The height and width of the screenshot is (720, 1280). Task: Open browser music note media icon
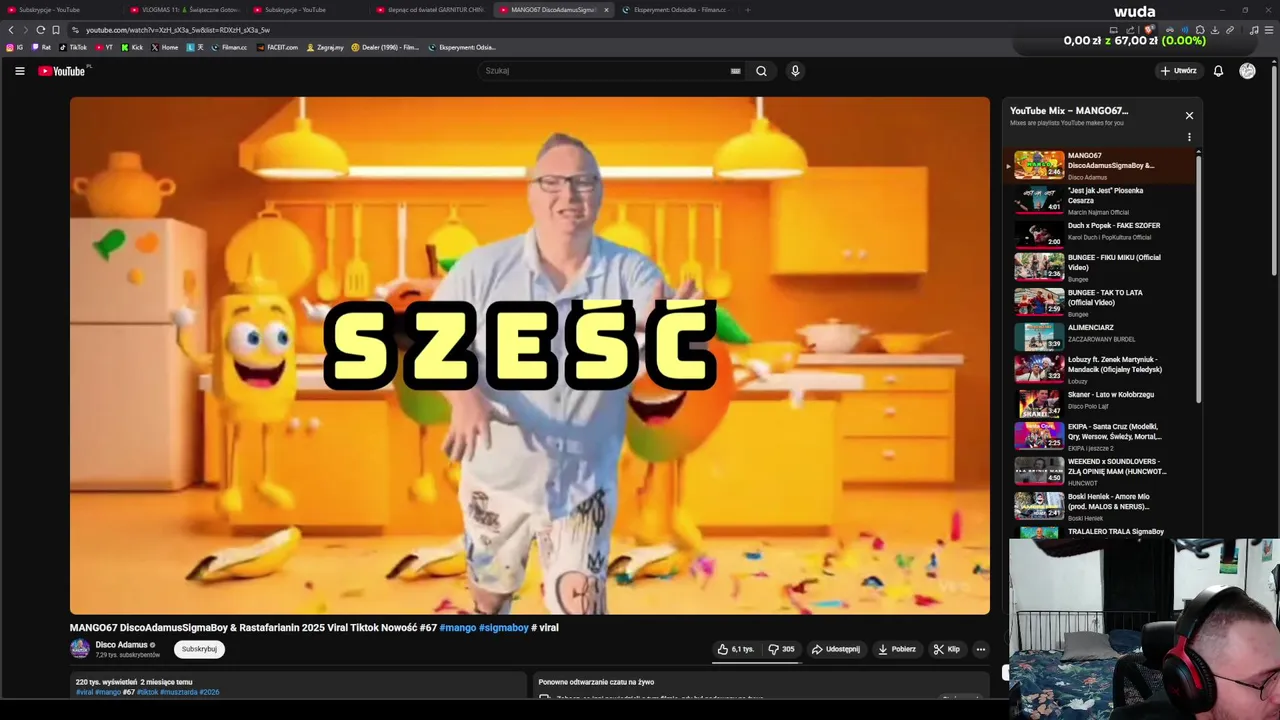point(1254,30)
